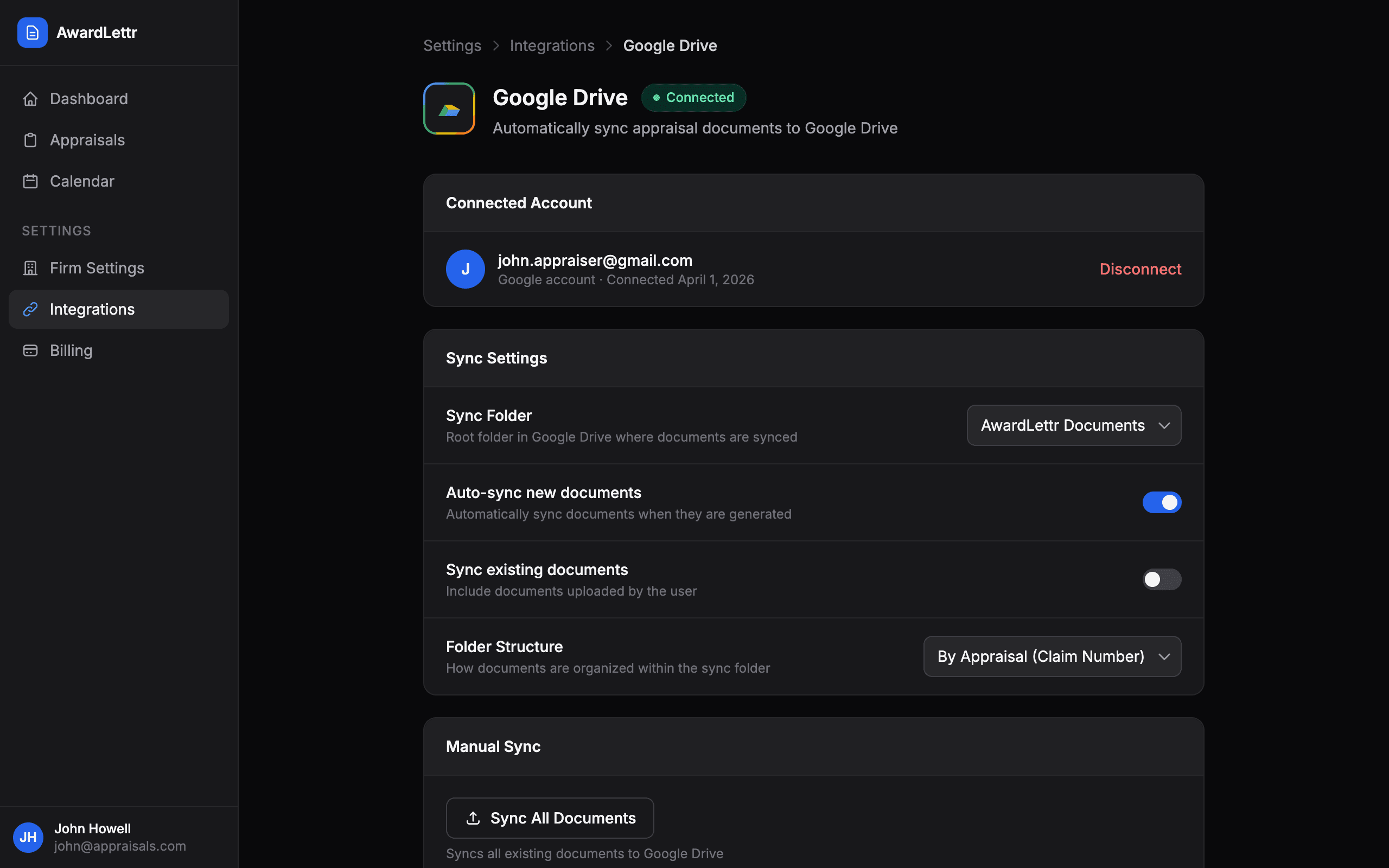This screenshot has height=868, width=1389.
Task: Click the Disconnect link
Action: pyautogui.click(x=1140, y=269)
